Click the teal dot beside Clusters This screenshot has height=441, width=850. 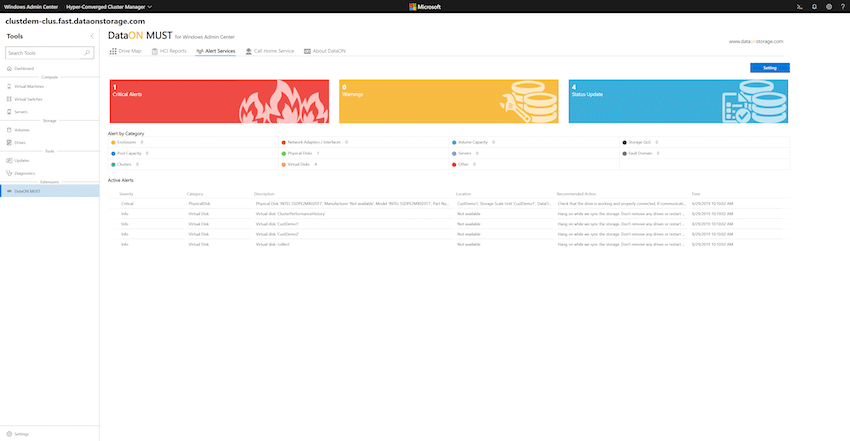pos(113,165)
